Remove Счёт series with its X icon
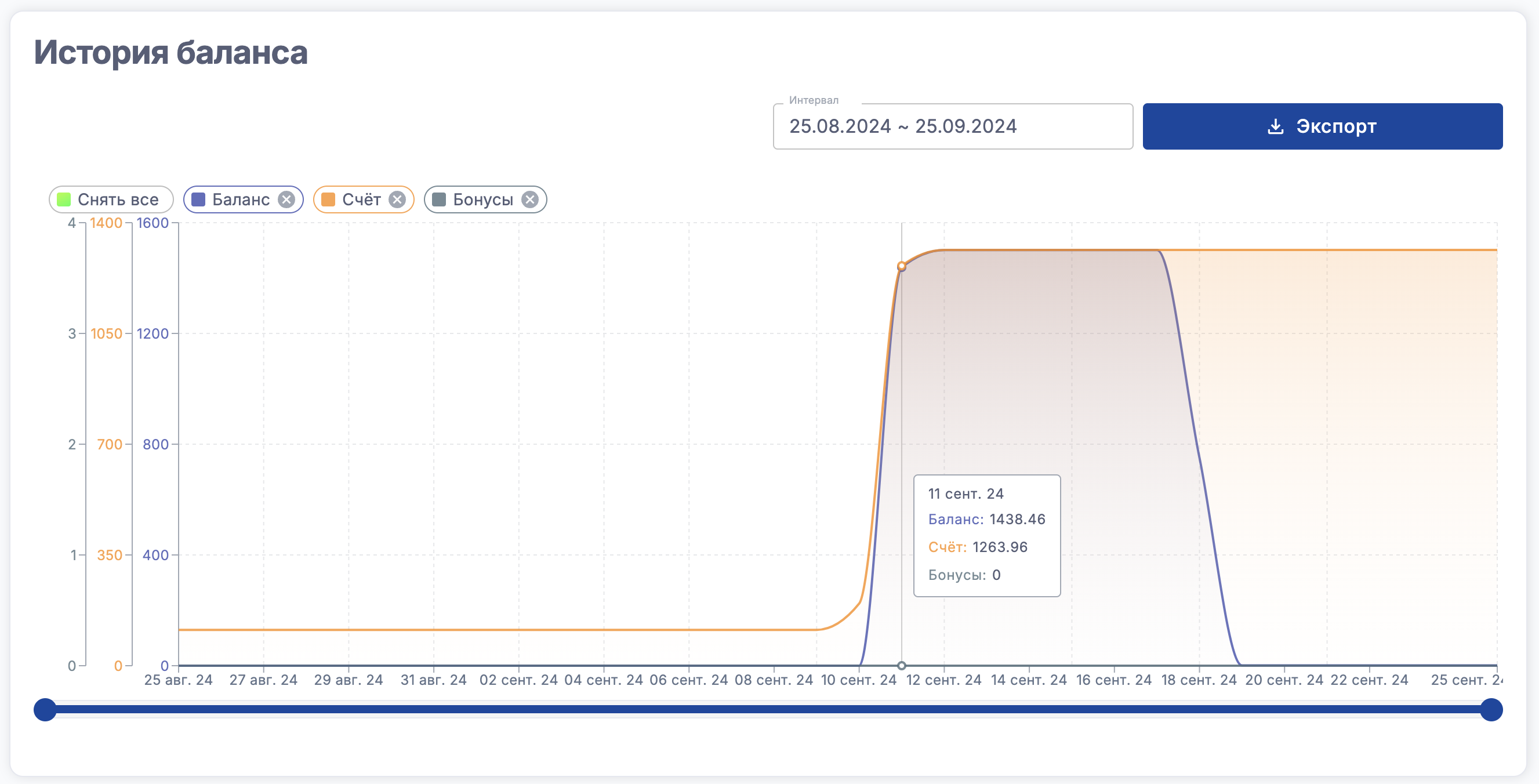The image size is (1539, 784). click(x=397, y=199)
